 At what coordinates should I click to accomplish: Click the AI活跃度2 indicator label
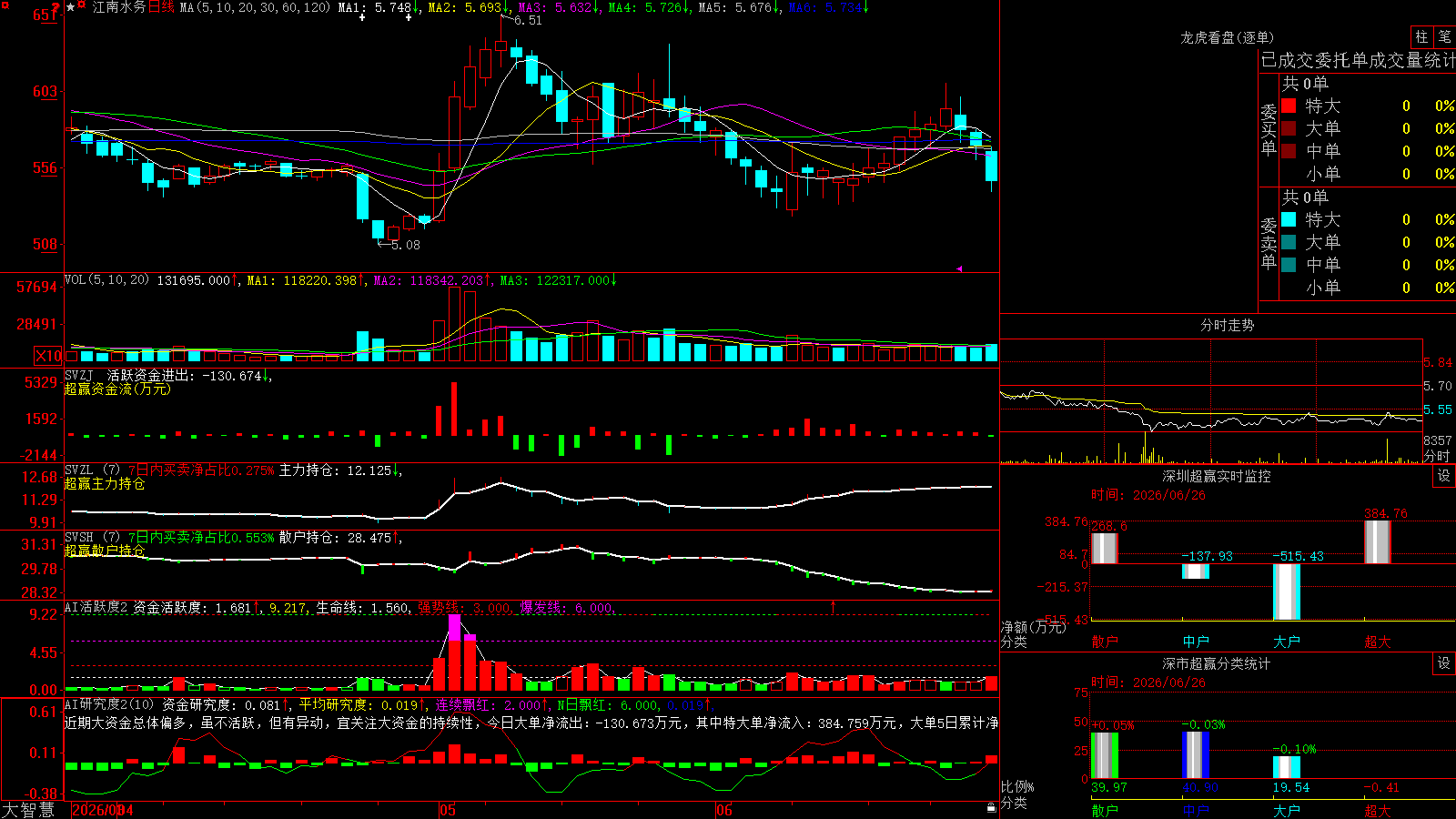pos(96,607)
